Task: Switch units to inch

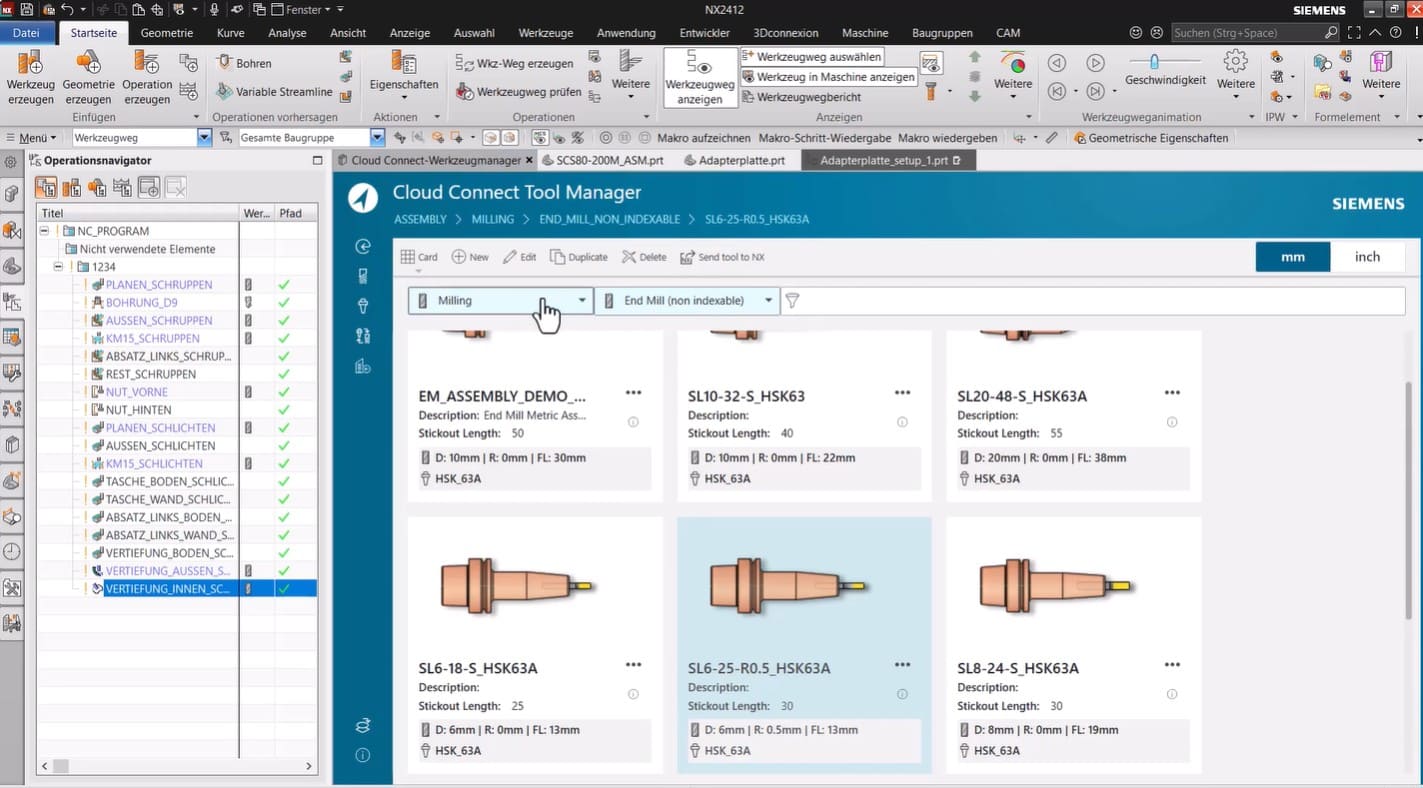Action: click(1366, 257)
